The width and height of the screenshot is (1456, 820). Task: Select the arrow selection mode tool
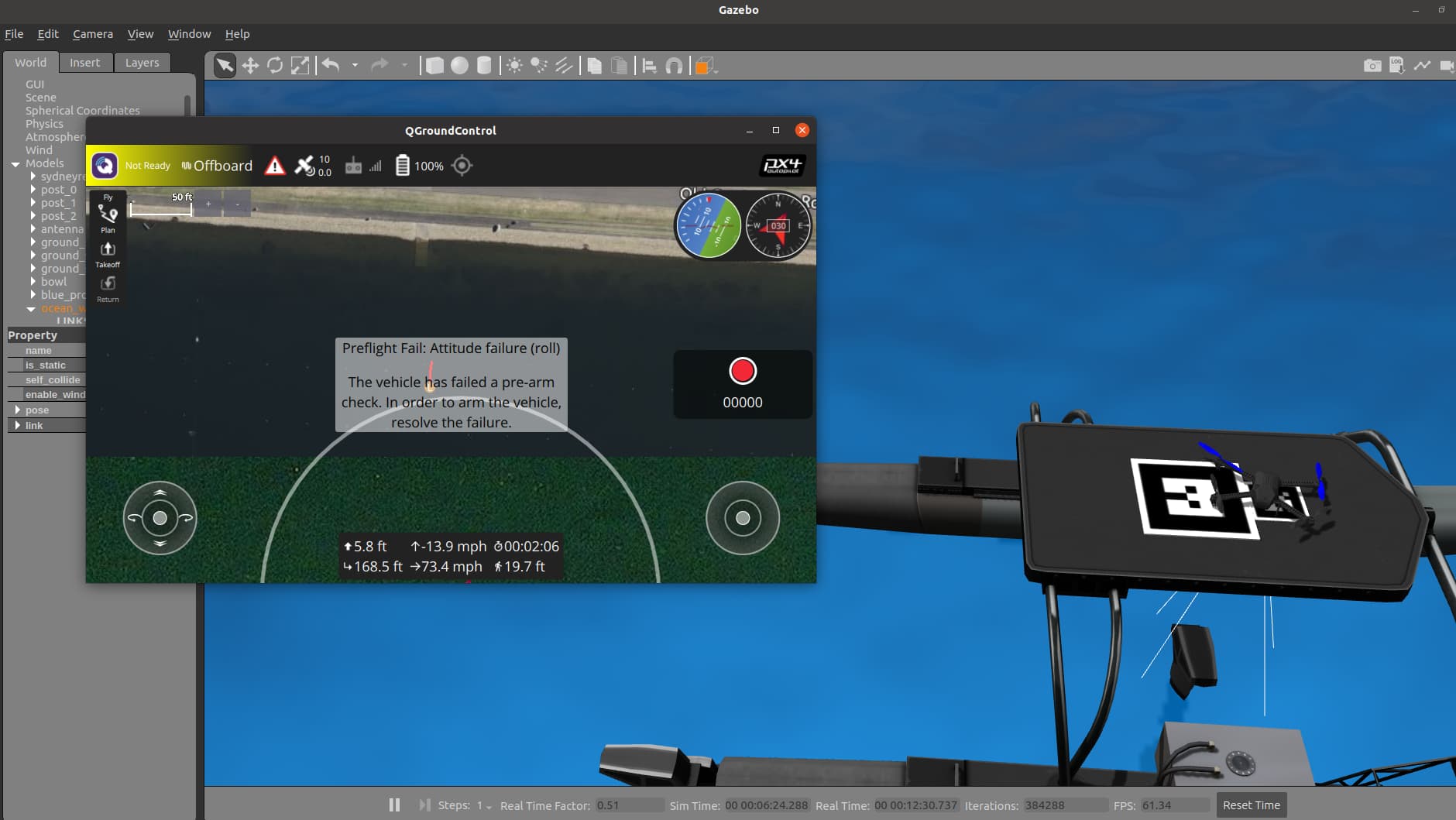pyautogui.click(x=225, y=66)
